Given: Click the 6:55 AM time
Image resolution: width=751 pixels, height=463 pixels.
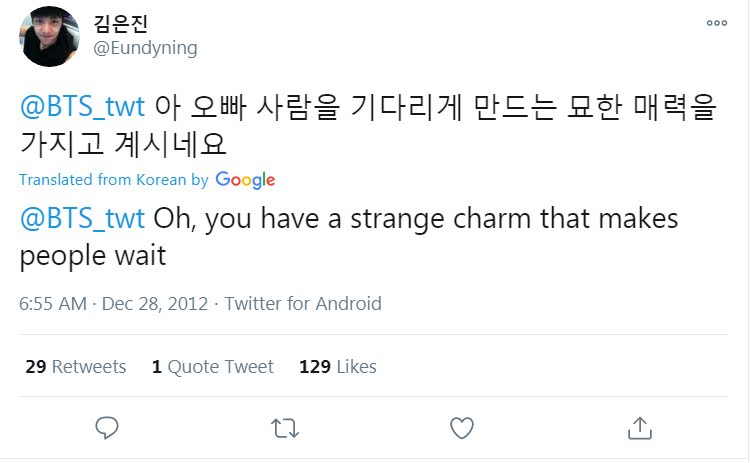Looking at the screenshot, I should (51, 303).
